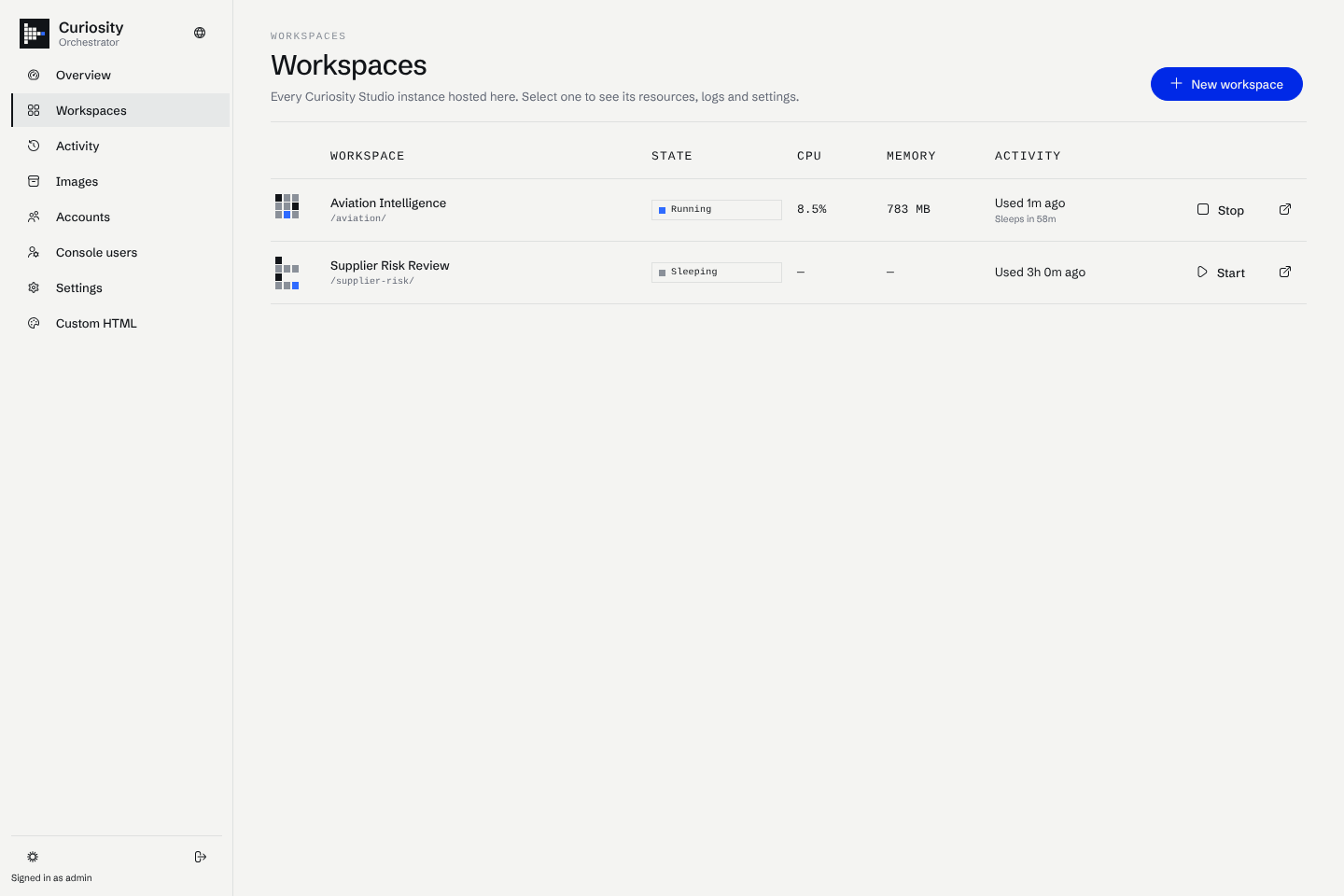Click the Activity history icon
Viewport: 1344px width, 896px height.
tap(34, 146)
